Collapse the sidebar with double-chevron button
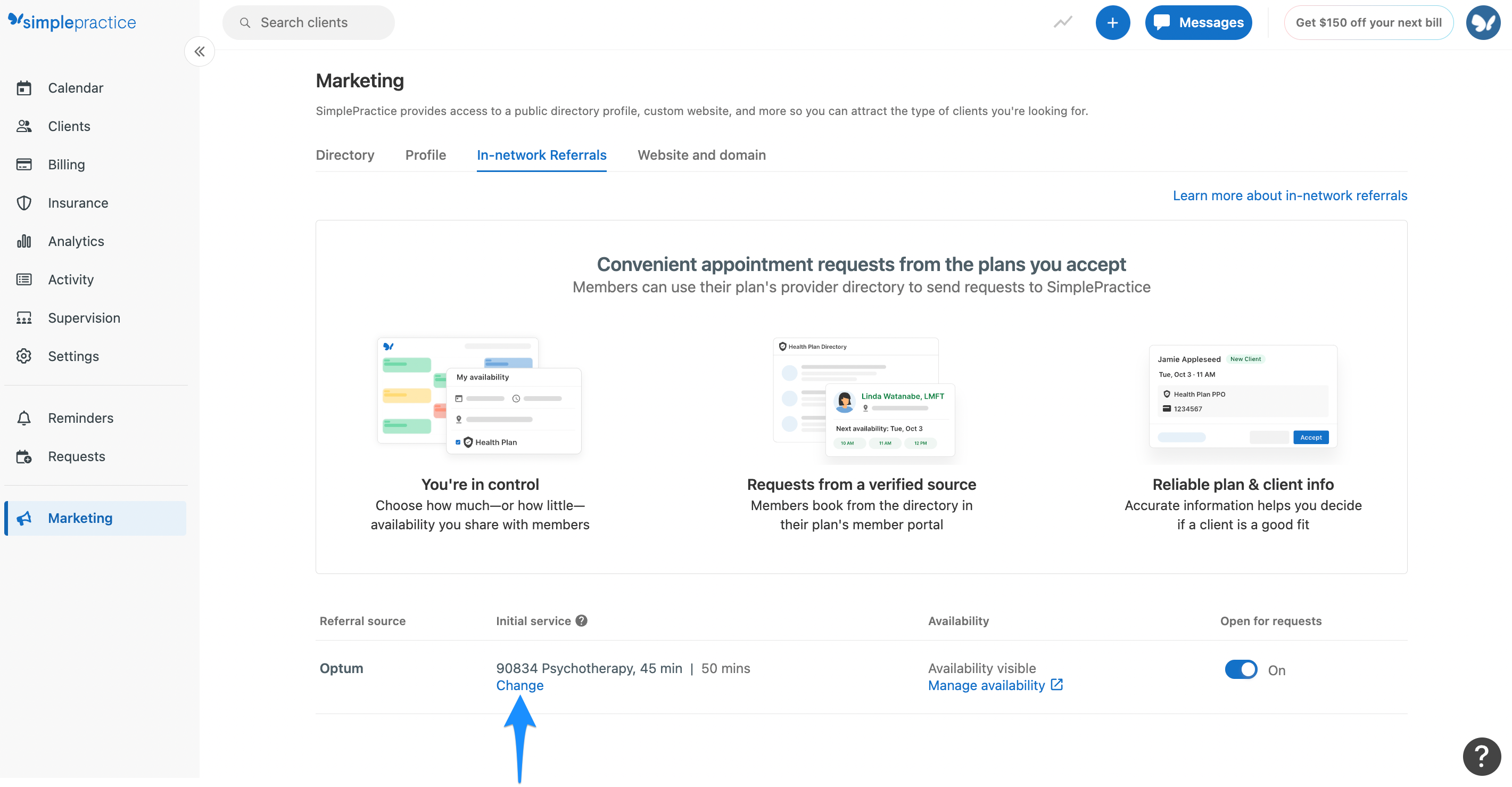Viewport: 1512px width, 787px height. click(200, 52)
